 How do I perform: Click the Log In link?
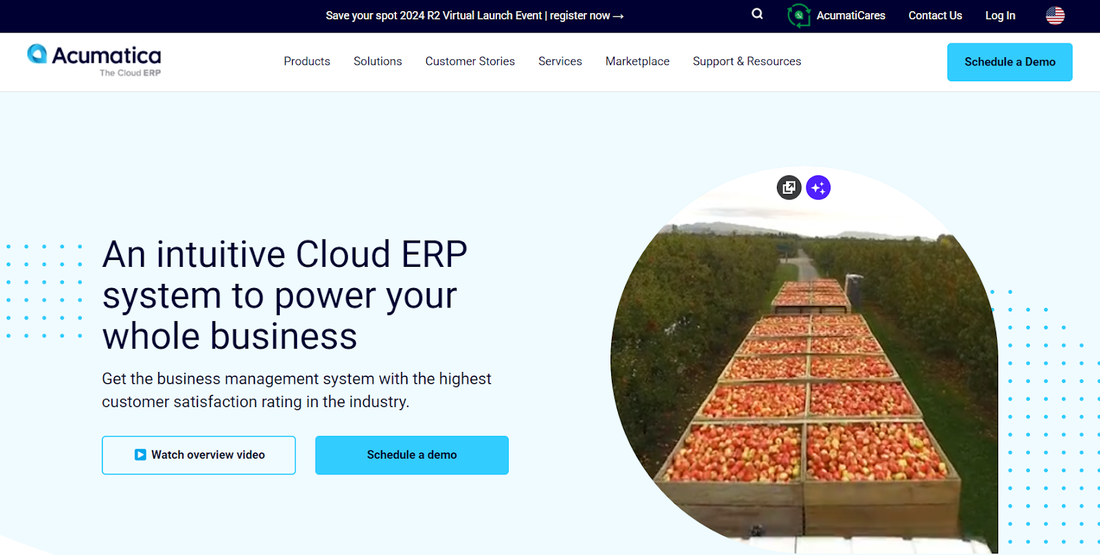point(1000,15)
